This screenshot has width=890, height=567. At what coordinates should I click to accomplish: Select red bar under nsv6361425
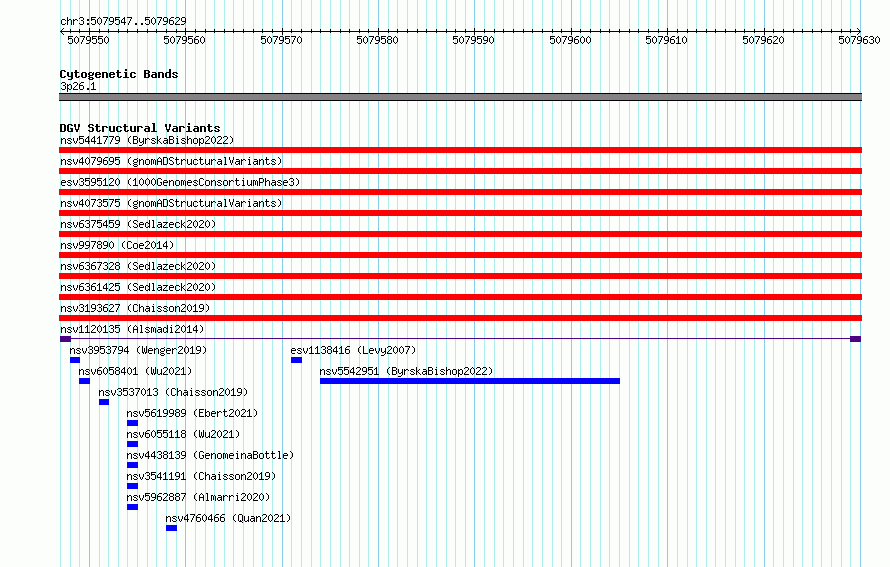(460, 297)
